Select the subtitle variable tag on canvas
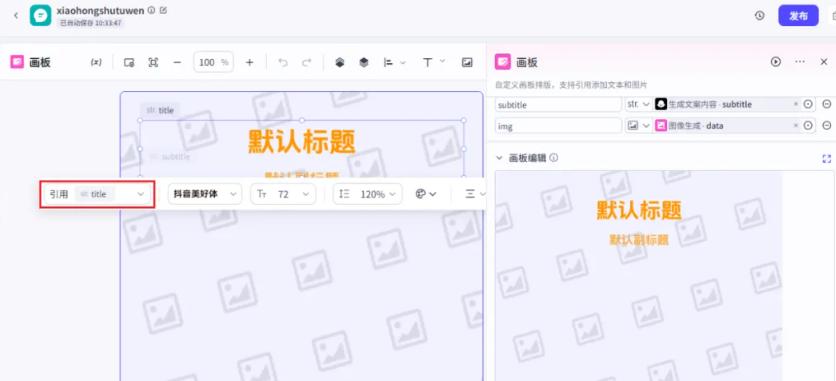 [169, 157]
